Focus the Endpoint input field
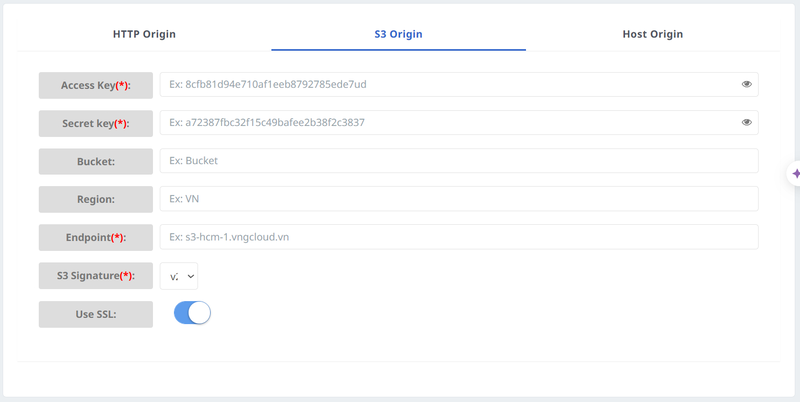Image resolution: width=800 pixels, height=402 pixels. [458, 237]
